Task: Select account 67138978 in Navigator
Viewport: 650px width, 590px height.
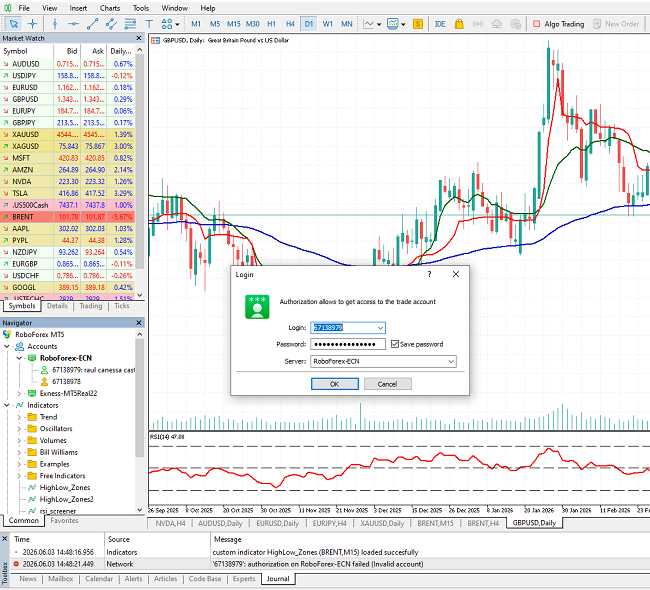Action: pyautogui.click(x=66, y=381)
